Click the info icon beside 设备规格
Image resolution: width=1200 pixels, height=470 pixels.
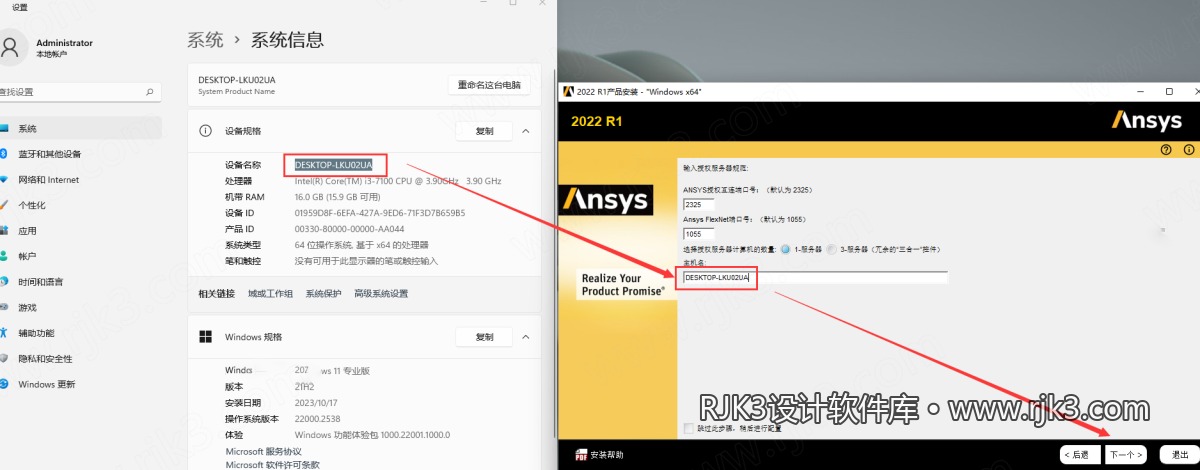pyautogui.click(x=205, y=131)
